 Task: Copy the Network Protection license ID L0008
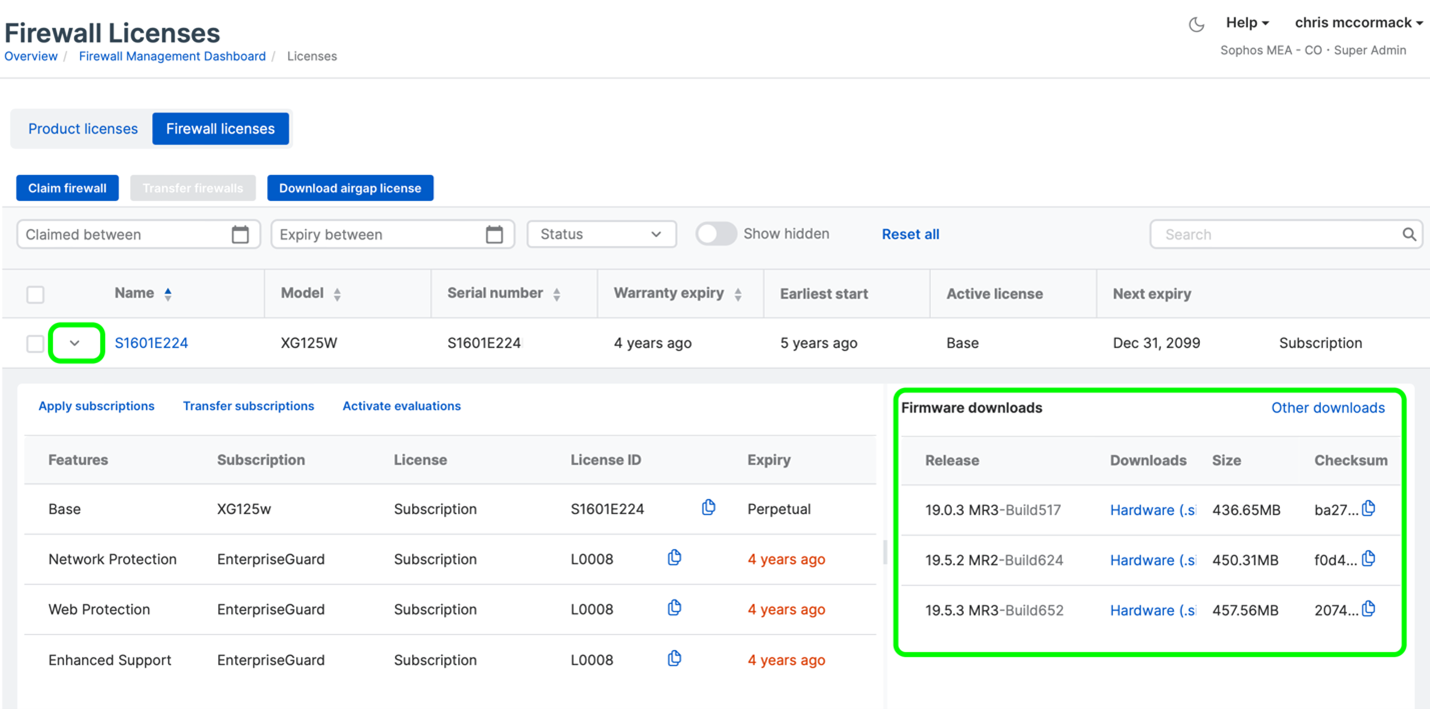point(674,558)
